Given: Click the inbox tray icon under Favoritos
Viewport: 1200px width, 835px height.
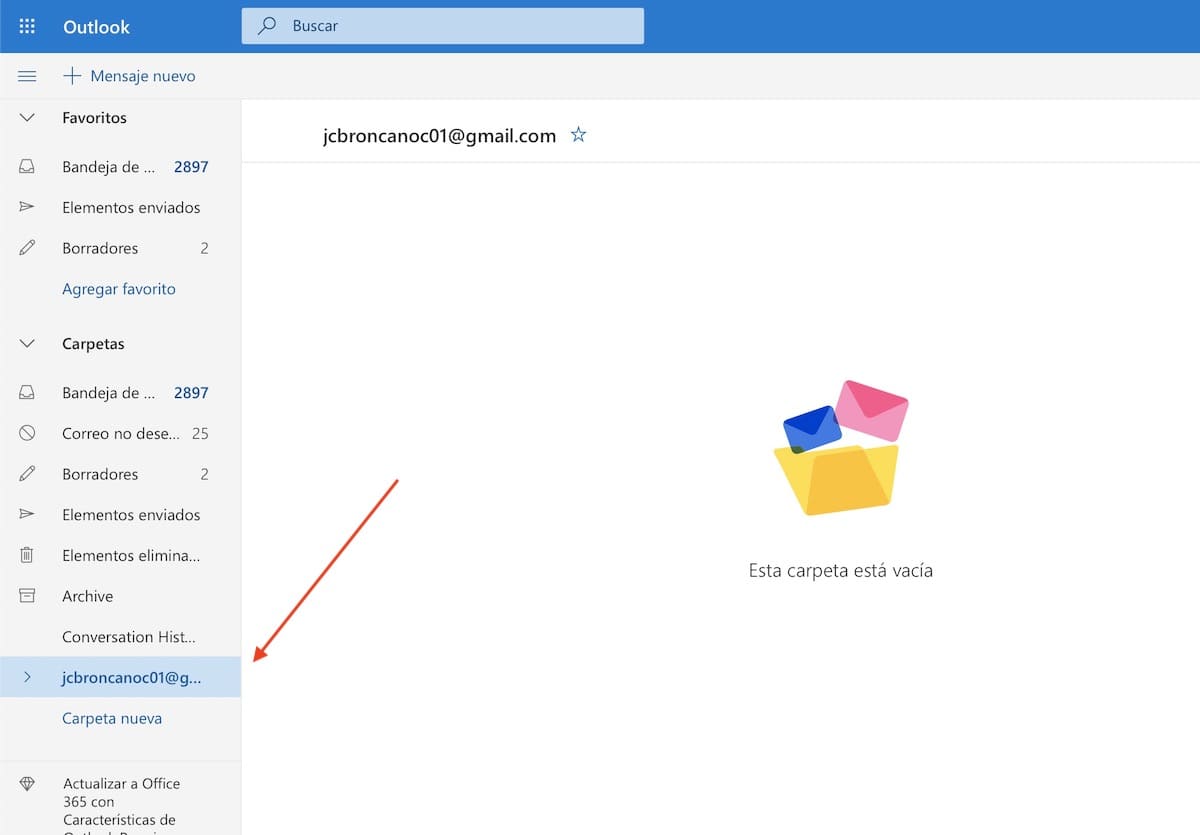Looking at the screenshot, I should tap(27, 167).
